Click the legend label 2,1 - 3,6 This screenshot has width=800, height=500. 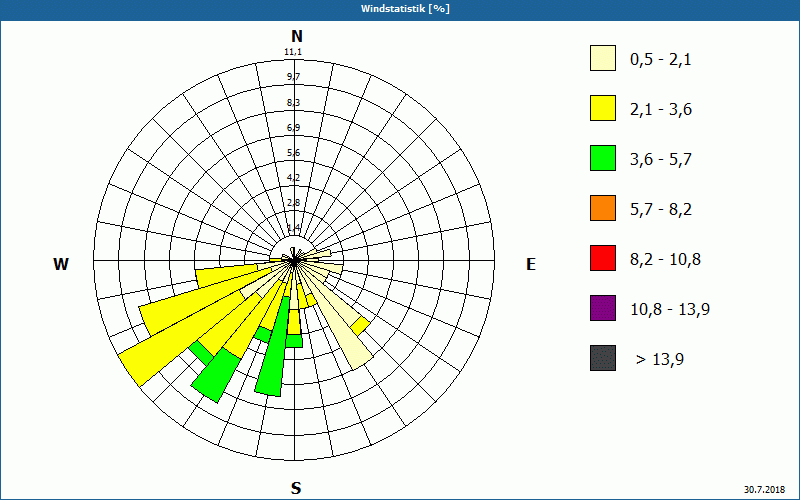click(x=661, y=110)
